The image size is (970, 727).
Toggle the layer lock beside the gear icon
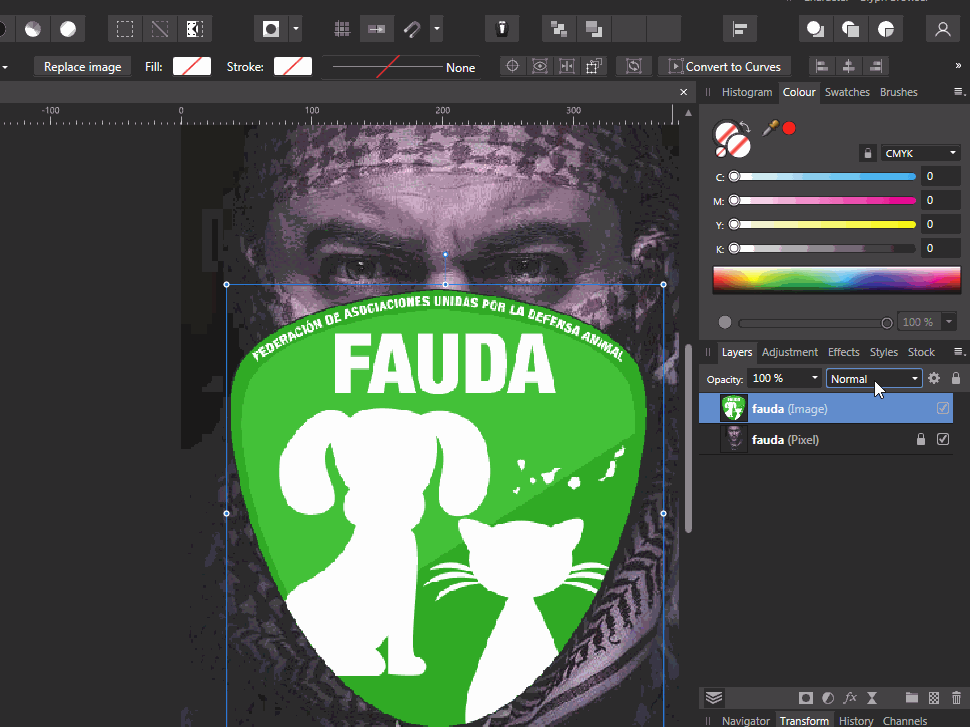tap(956, 378)
